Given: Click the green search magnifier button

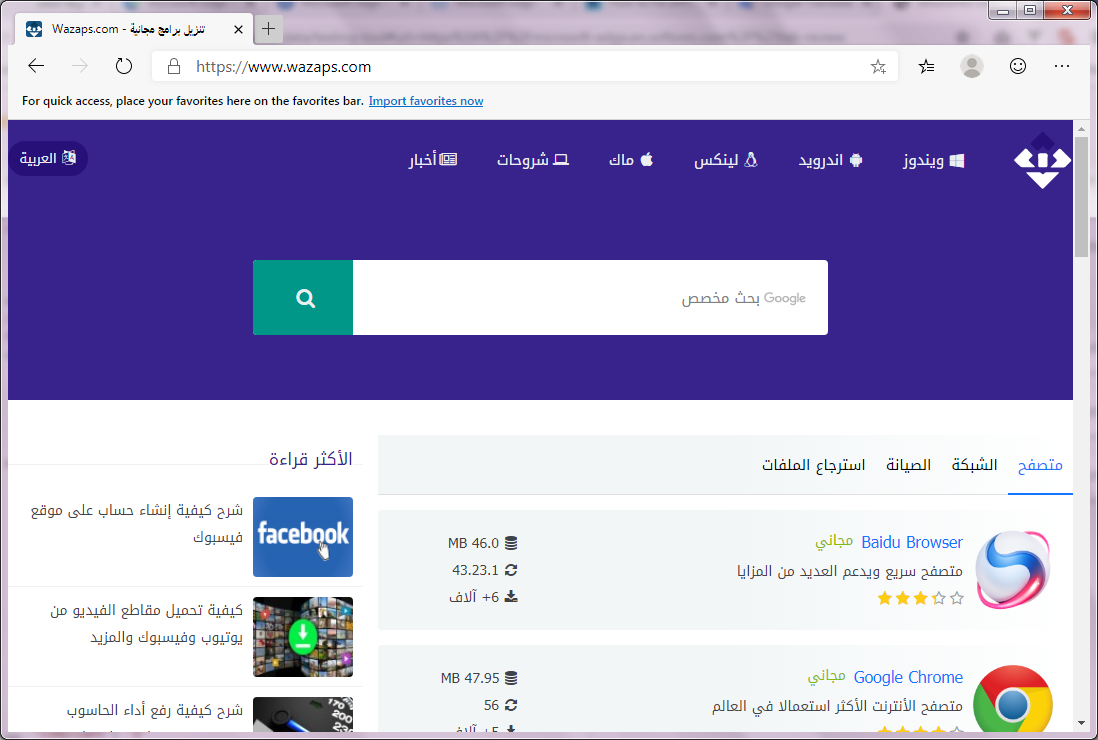Looking at the screenshot, I should coord(303,298).
